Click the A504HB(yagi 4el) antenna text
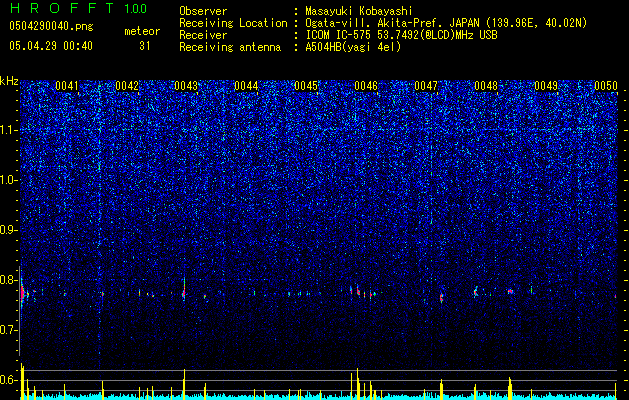 pos(353,47)
